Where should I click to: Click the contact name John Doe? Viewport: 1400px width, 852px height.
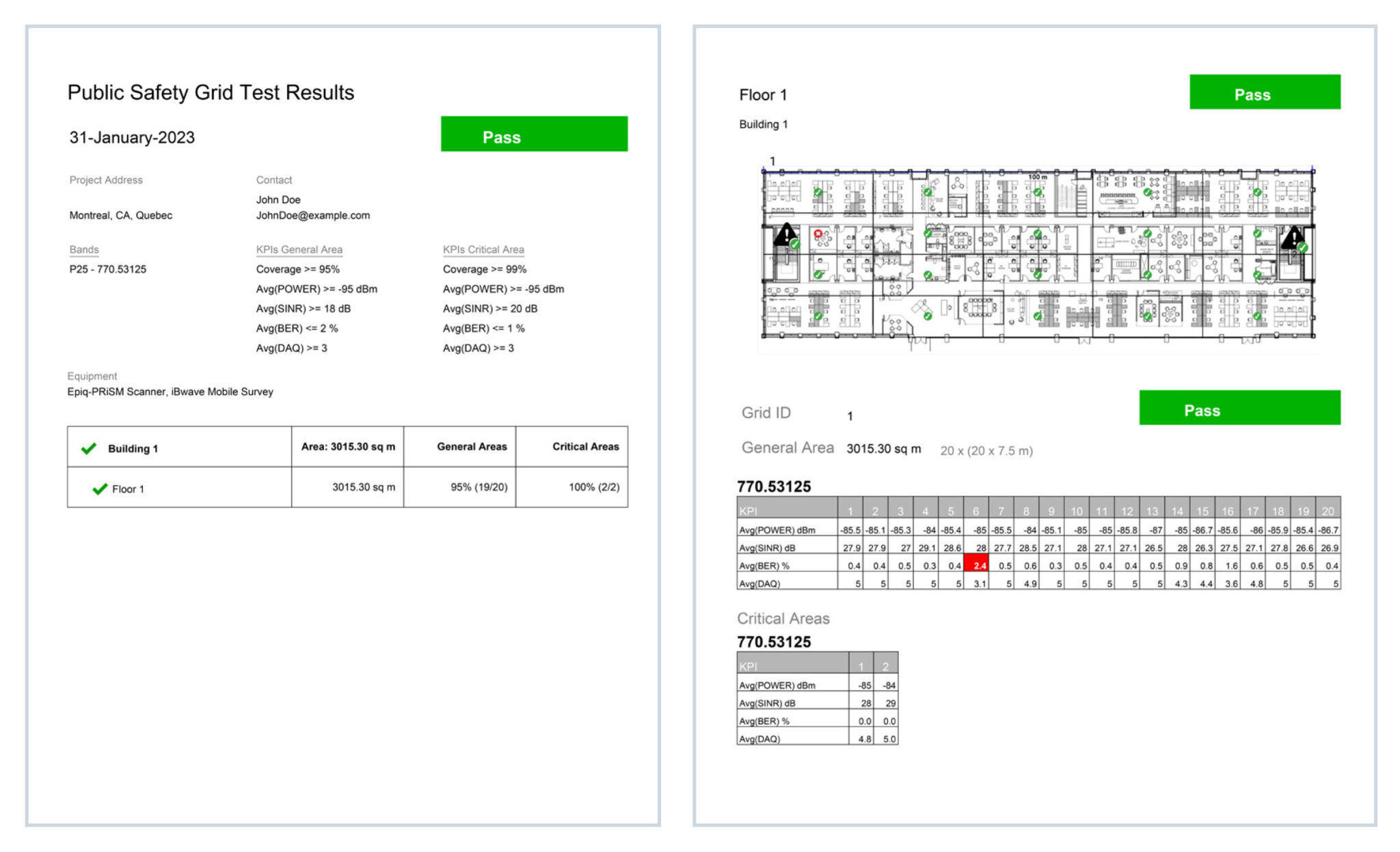click(278, 200)
